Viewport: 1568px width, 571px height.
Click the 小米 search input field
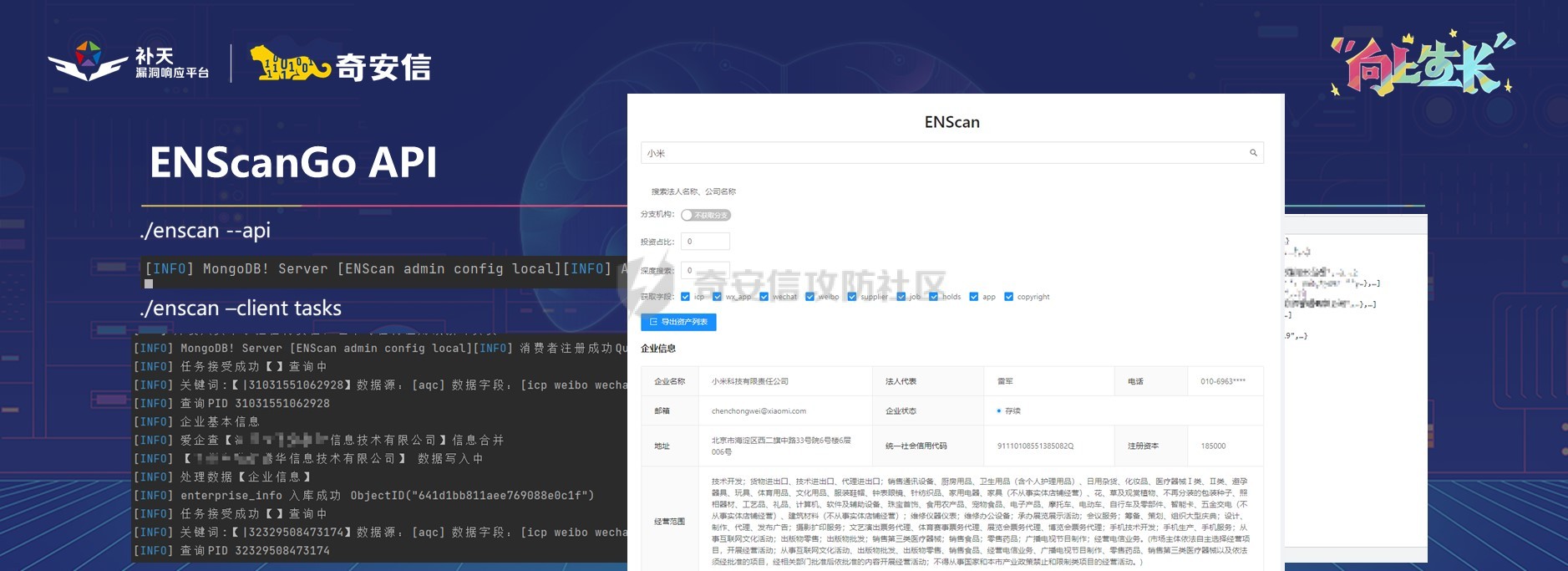click(951, 153)
